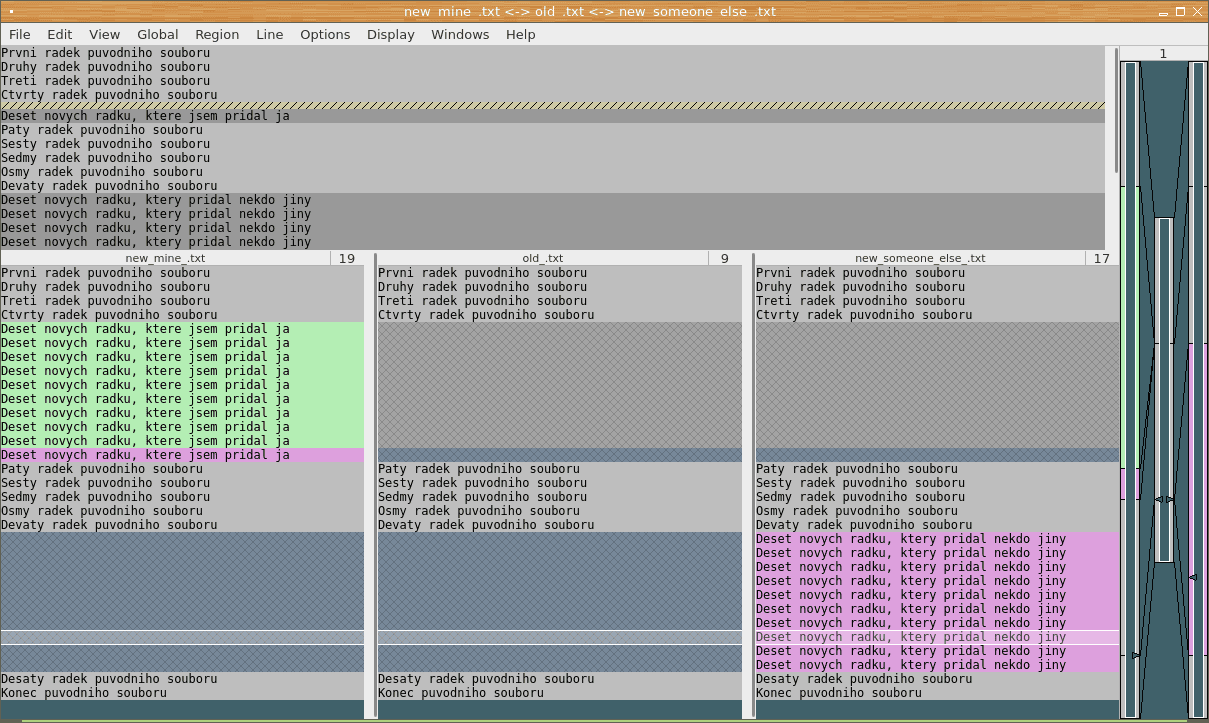Open the Options menu

click(325, 34)
